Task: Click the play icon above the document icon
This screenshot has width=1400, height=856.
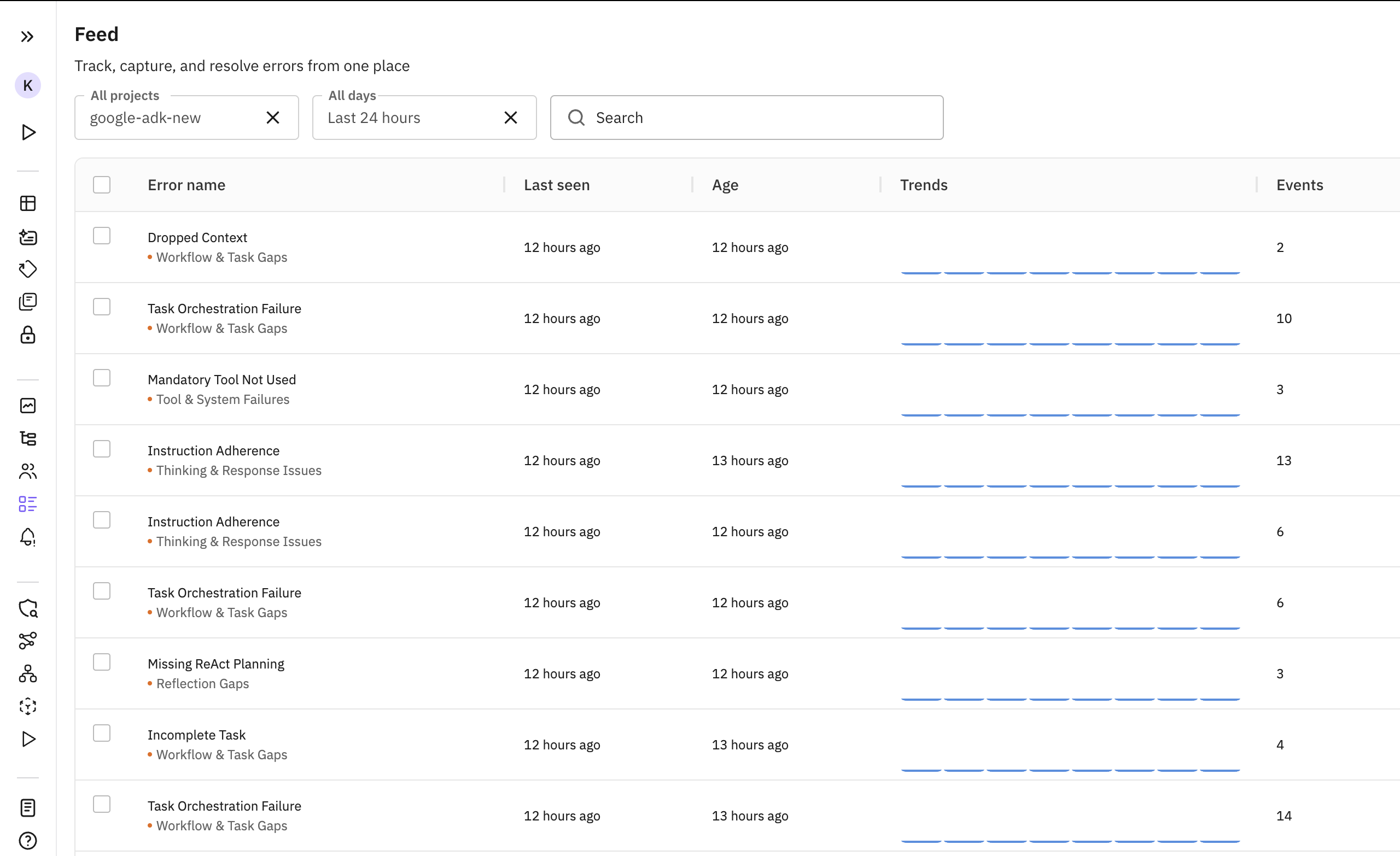Action: (x=28, y=740)
